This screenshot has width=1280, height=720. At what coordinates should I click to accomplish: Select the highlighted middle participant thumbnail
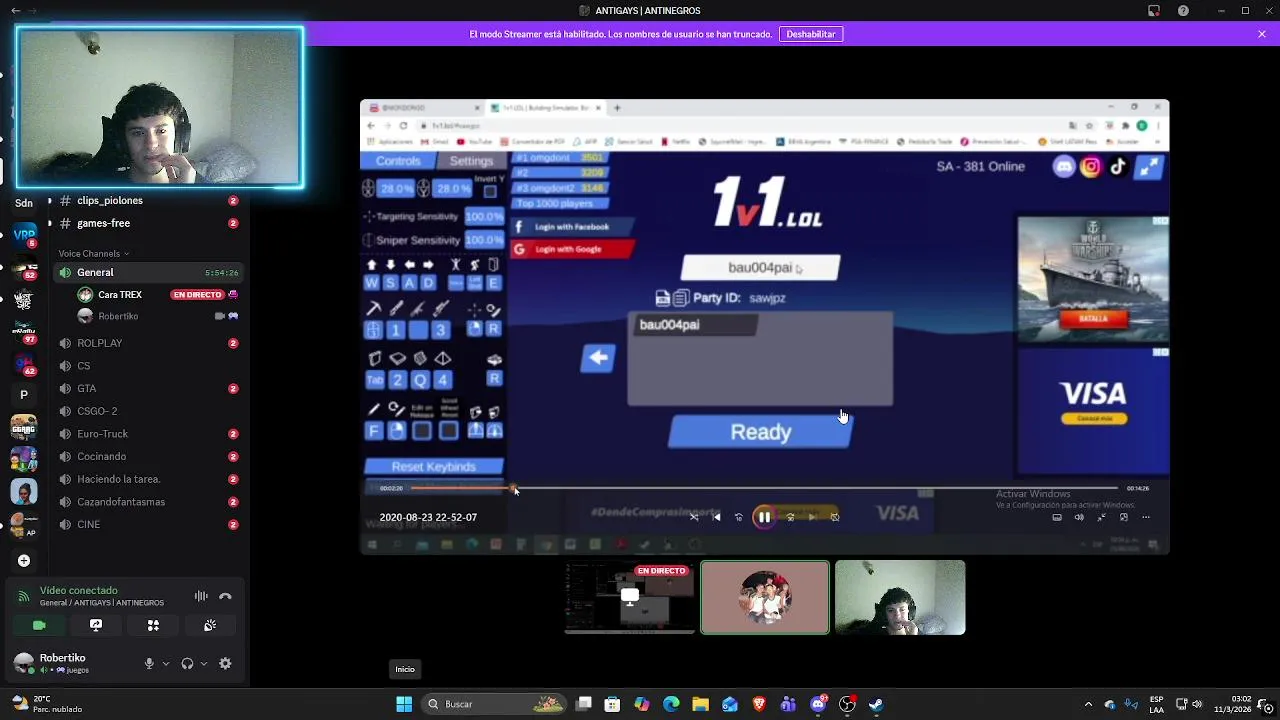(x=765, y=598)
